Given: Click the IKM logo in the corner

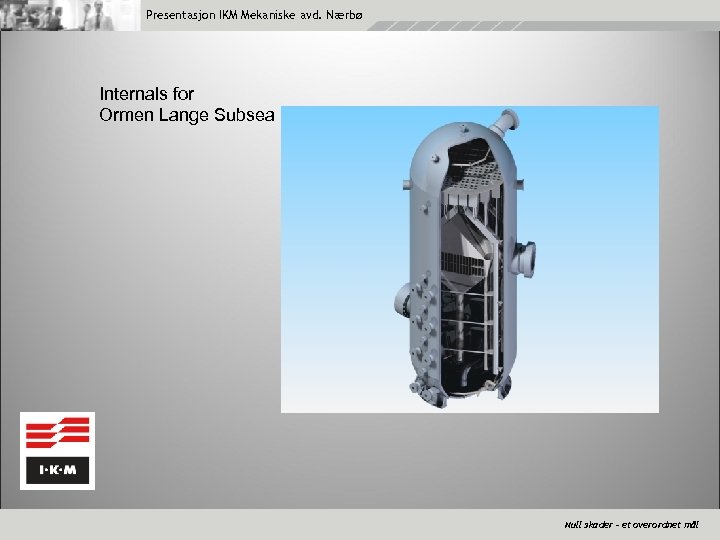Looking at the screenshot, I should (57, 450).
